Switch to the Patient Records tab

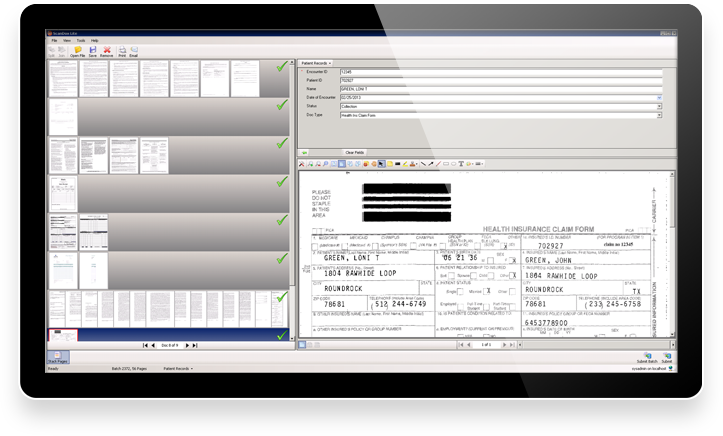[316, 62]
